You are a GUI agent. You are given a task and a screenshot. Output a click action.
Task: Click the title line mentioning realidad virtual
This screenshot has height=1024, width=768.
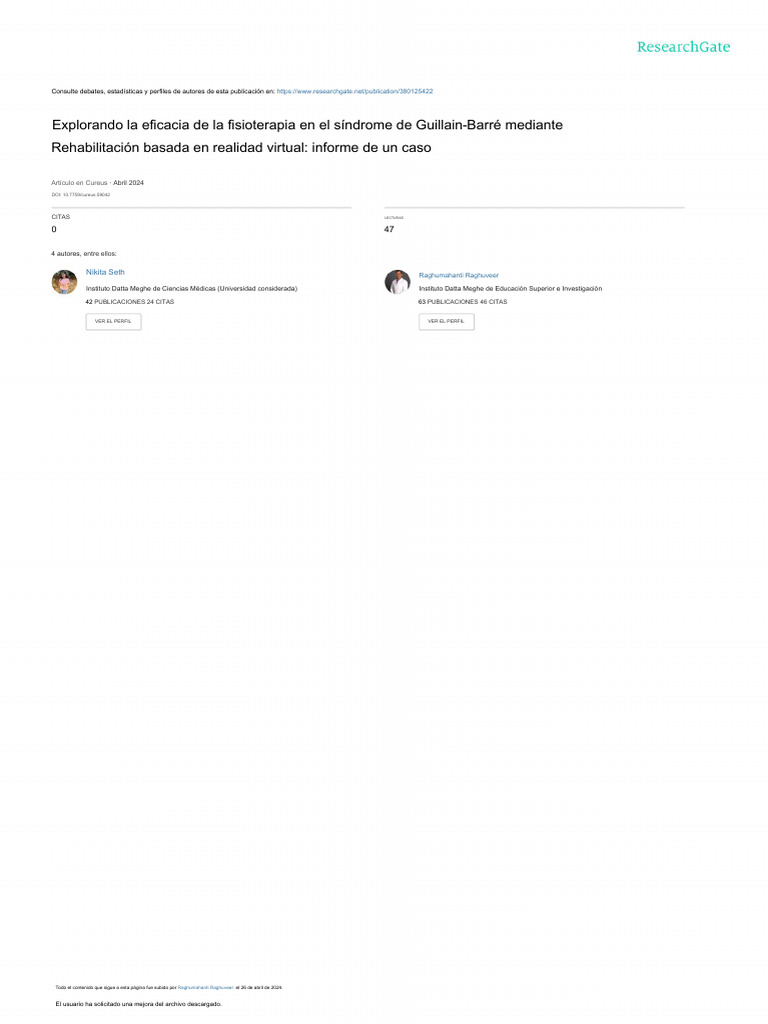tap(241, 148)
